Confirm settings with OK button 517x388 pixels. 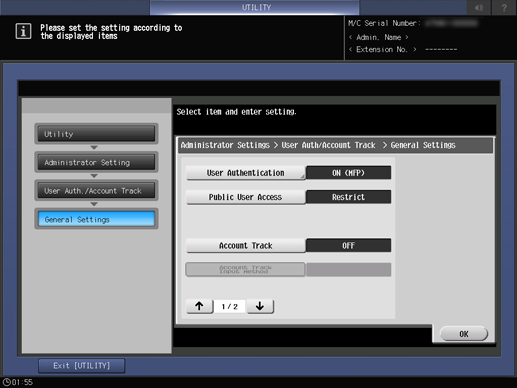pos(464,334)
